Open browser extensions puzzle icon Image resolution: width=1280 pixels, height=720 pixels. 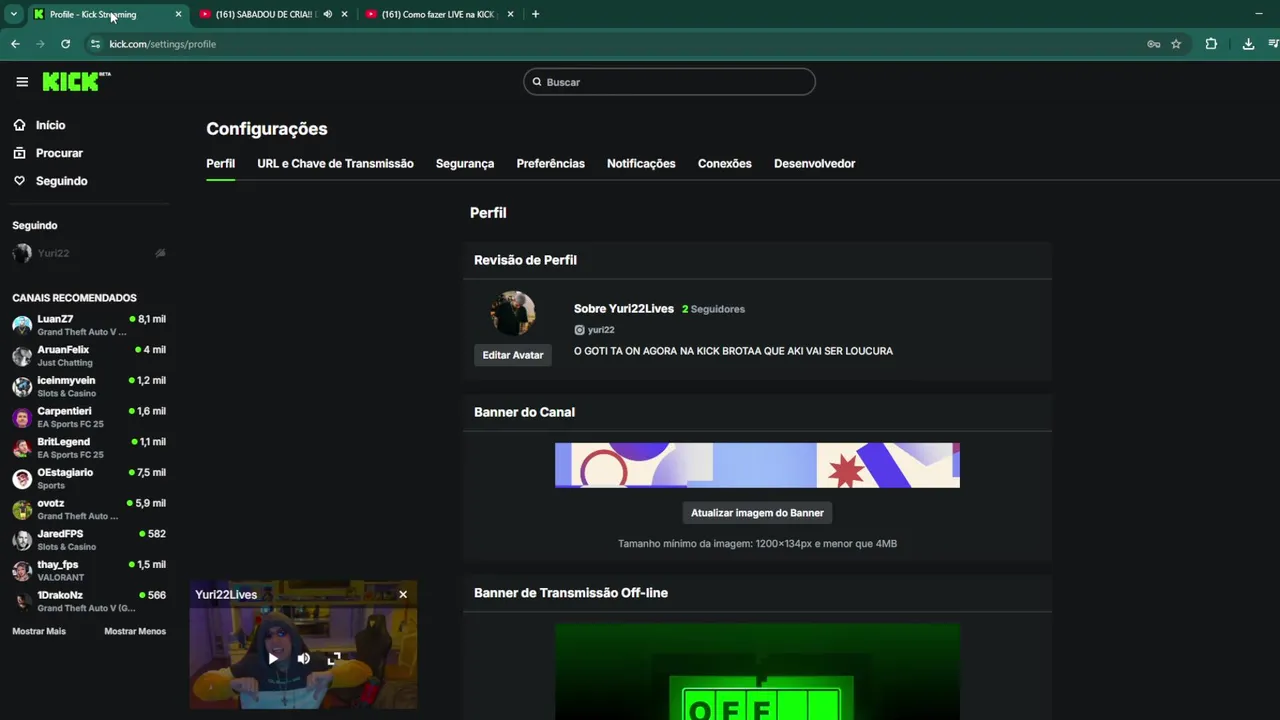click(1211, 44)
